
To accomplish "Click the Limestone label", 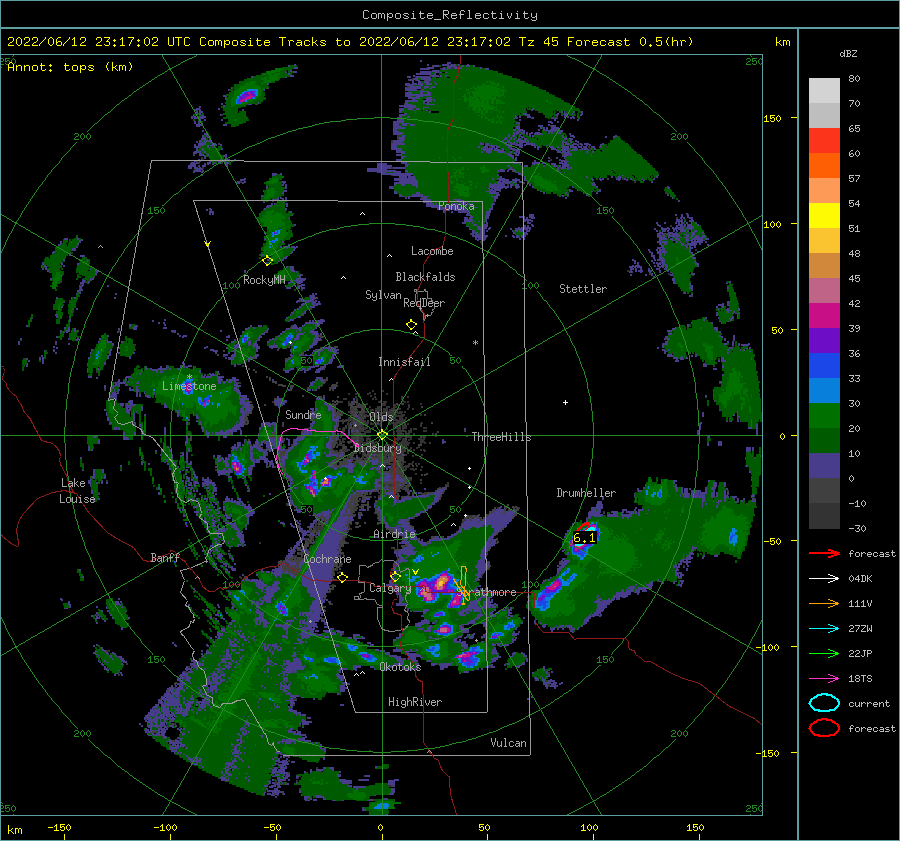I will (189, 386).
